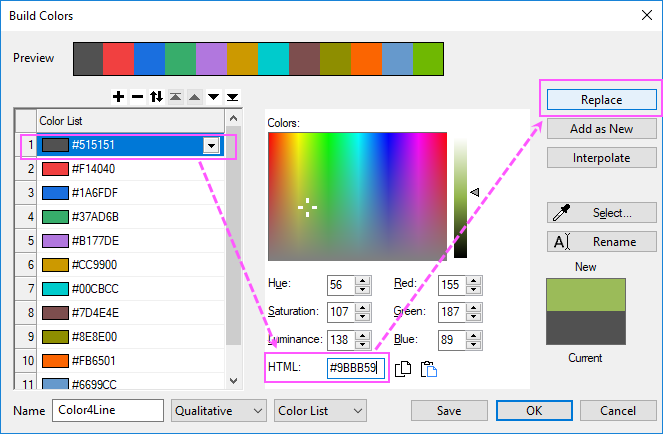Click the purple swatch in Preview strip
Image resolution: width=663 pixels, height=434 pixels.
211,59
